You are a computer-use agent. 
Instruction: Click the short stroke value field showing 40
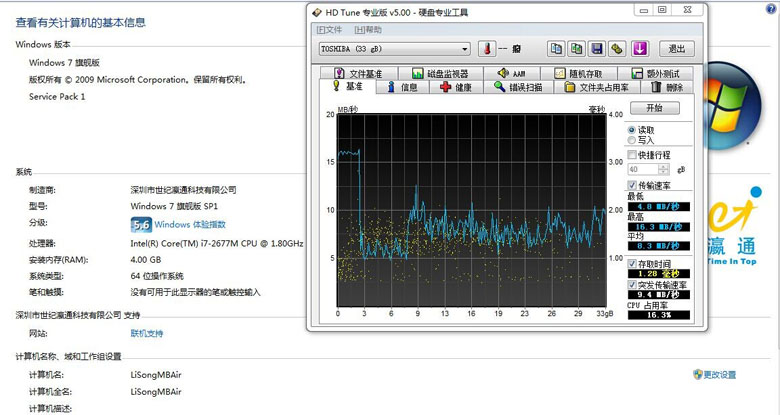coord(643,169)
